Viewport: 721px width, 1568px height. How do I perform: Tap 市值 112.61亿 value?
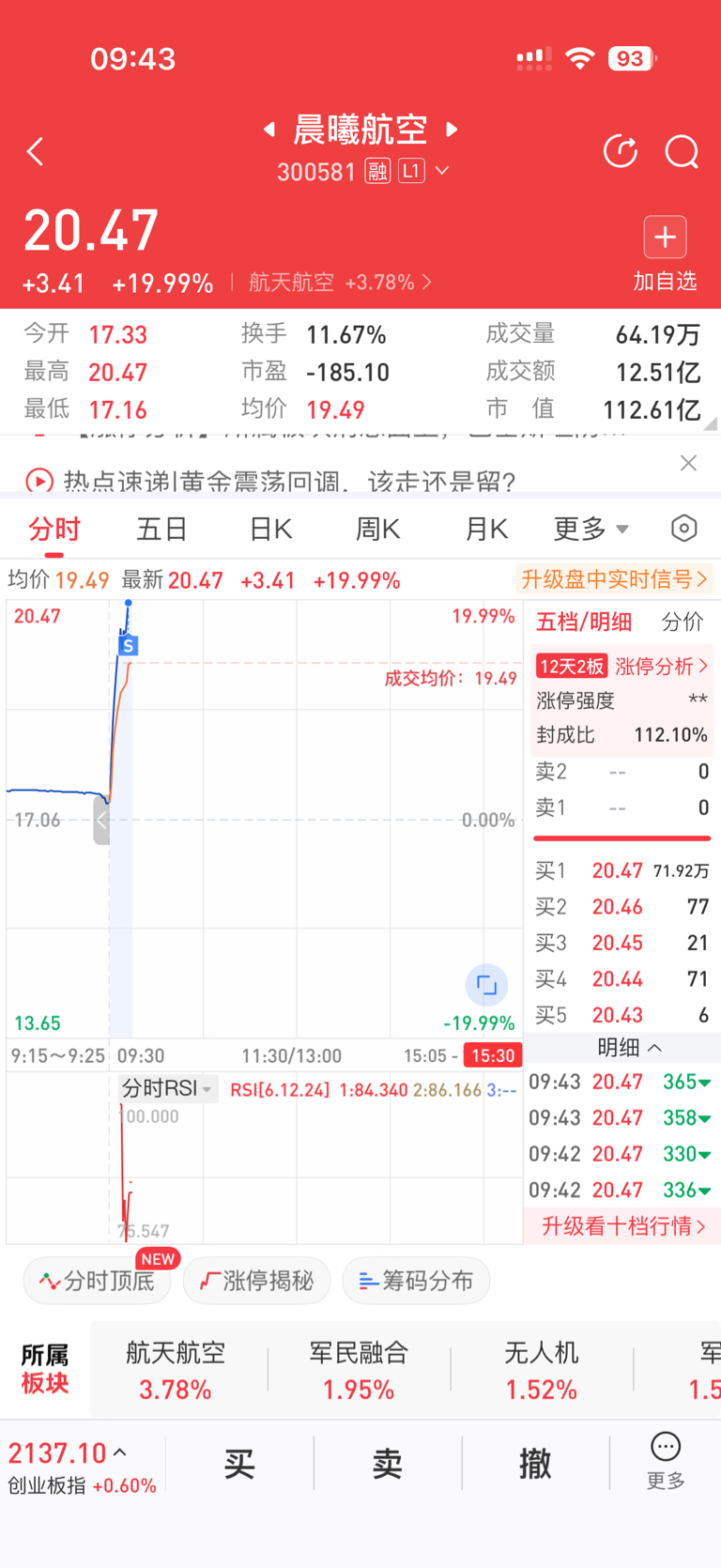pos(652,410)
